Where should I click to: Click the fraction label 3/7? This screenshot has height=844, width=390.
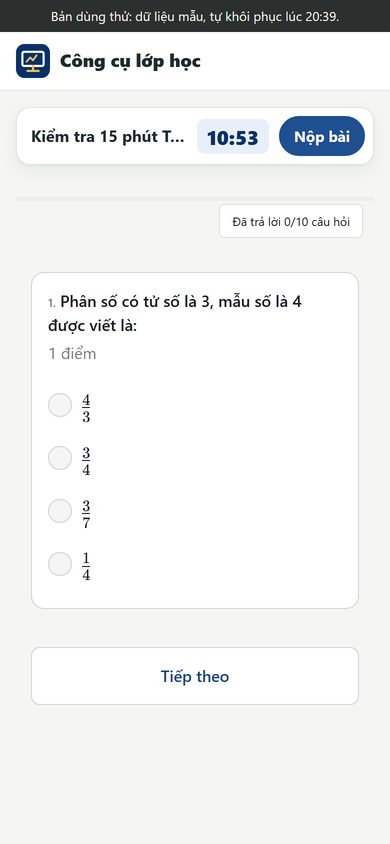[86, 515]
